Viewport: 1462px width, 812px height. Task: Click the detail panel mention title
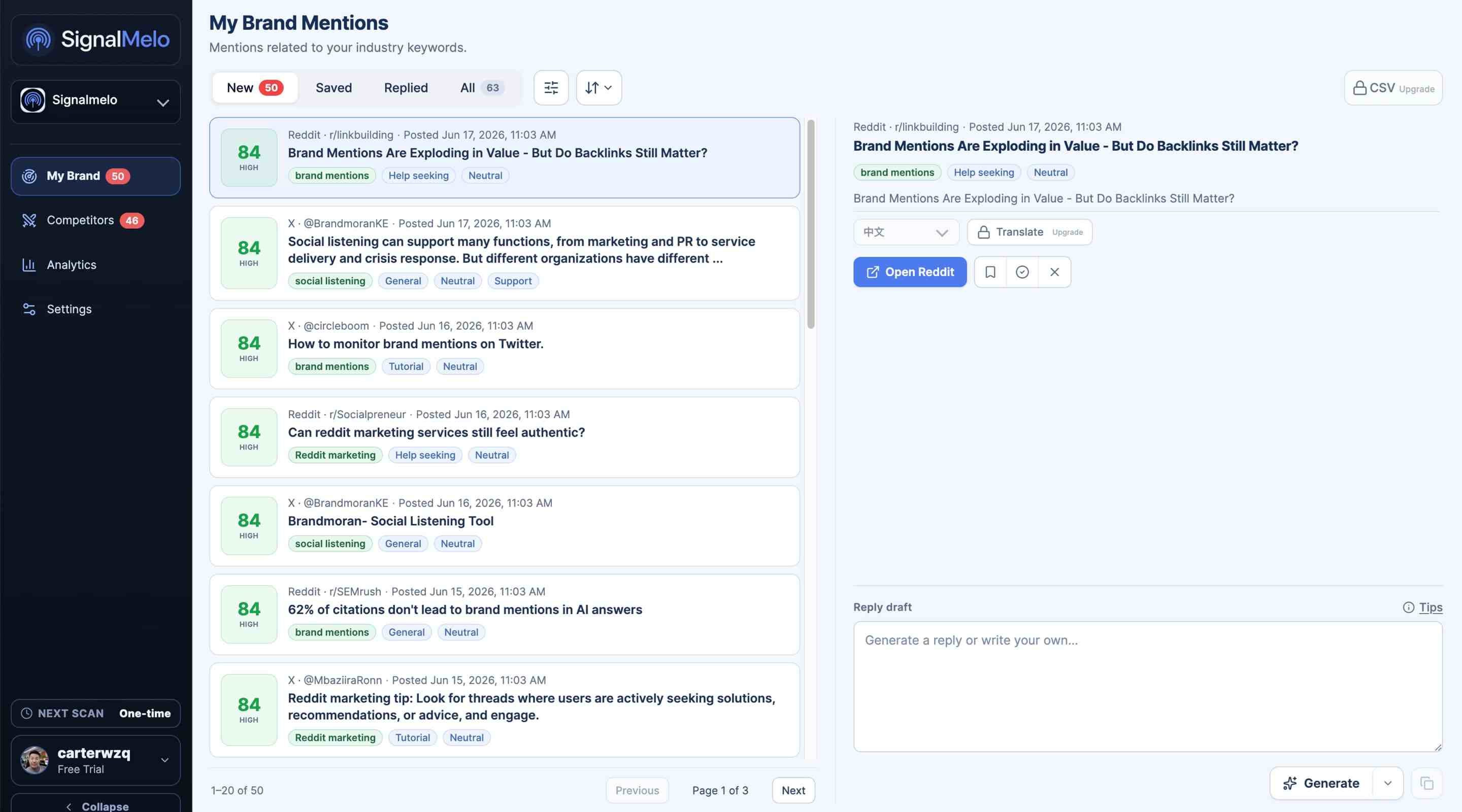[x=1076, y=146]
